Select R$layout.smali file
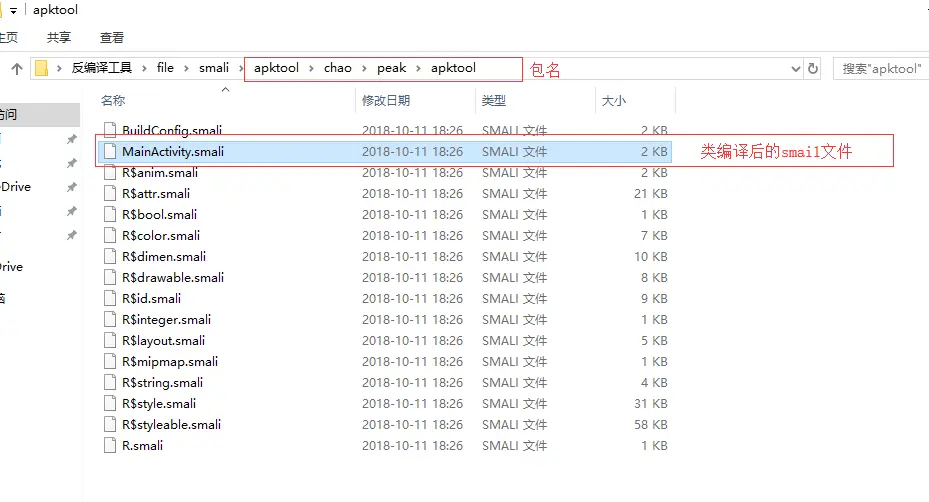 164,341
